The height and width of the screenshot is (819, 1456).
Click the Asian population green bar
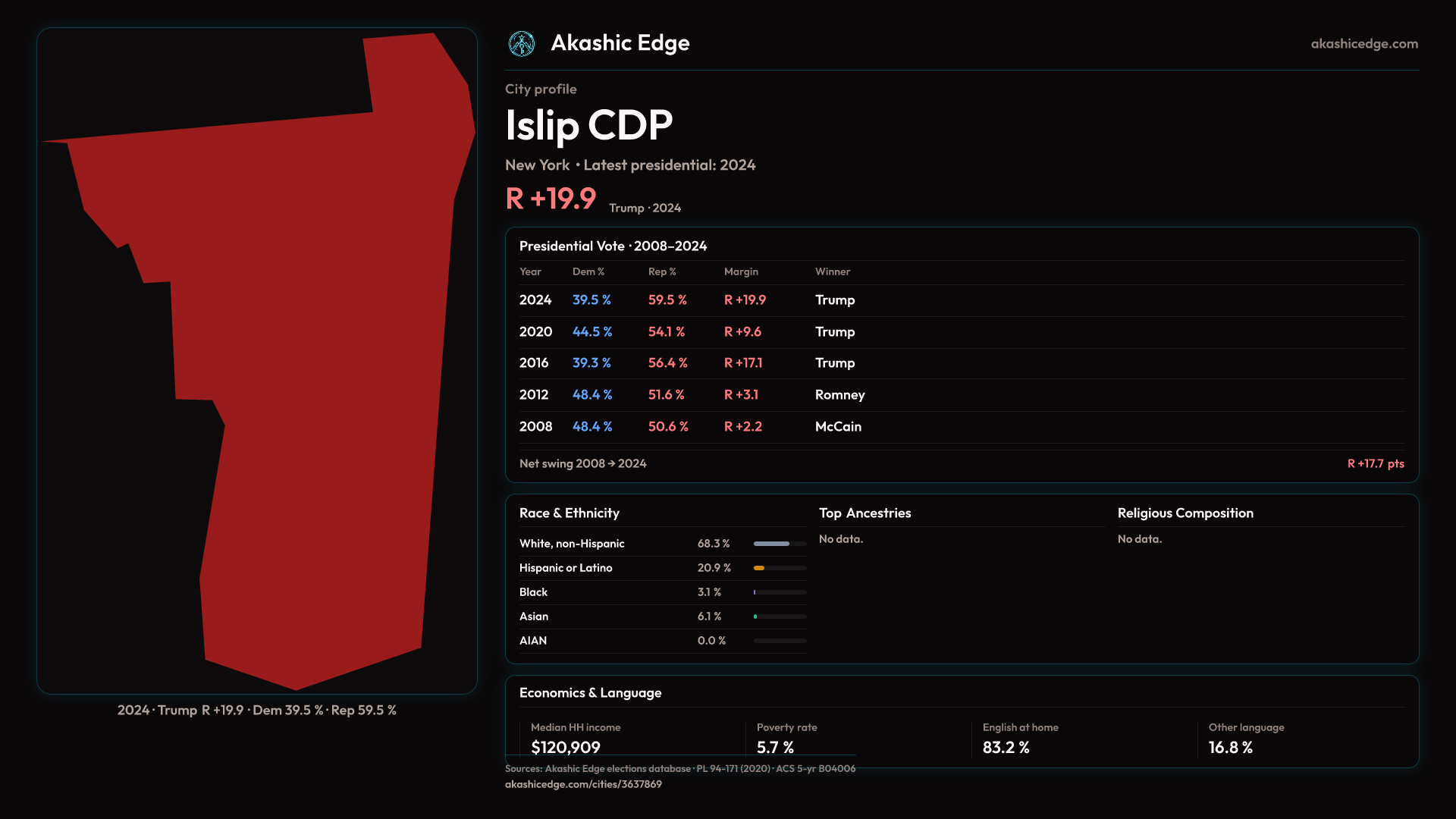coord(756,617)
